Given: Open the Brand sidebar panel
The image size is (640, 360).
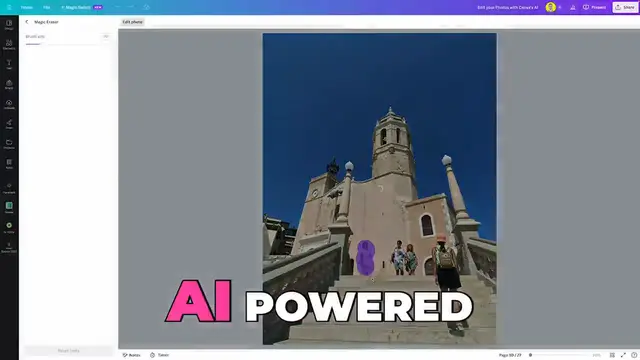Looking at the screenshot, I should [9, 84].
